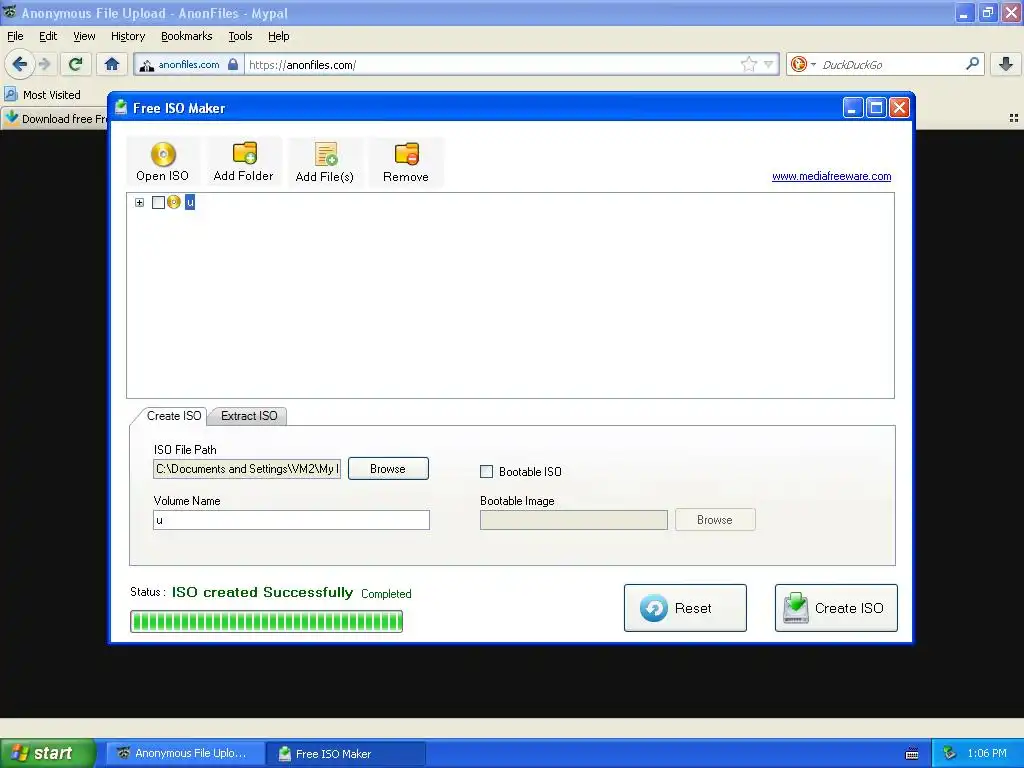Bookmark the page with the star icon
This screenshot has height=768, width=1024.
748,64
